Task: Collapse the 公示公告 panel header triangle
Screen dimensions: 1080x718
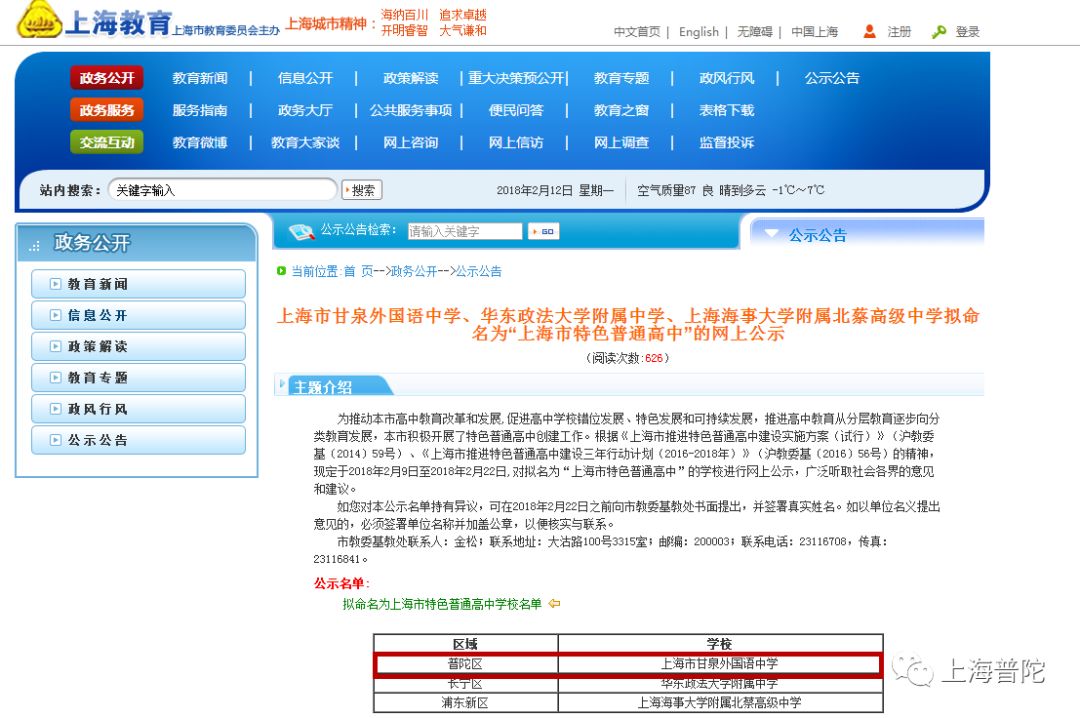Action: click(x=771, y=234)
